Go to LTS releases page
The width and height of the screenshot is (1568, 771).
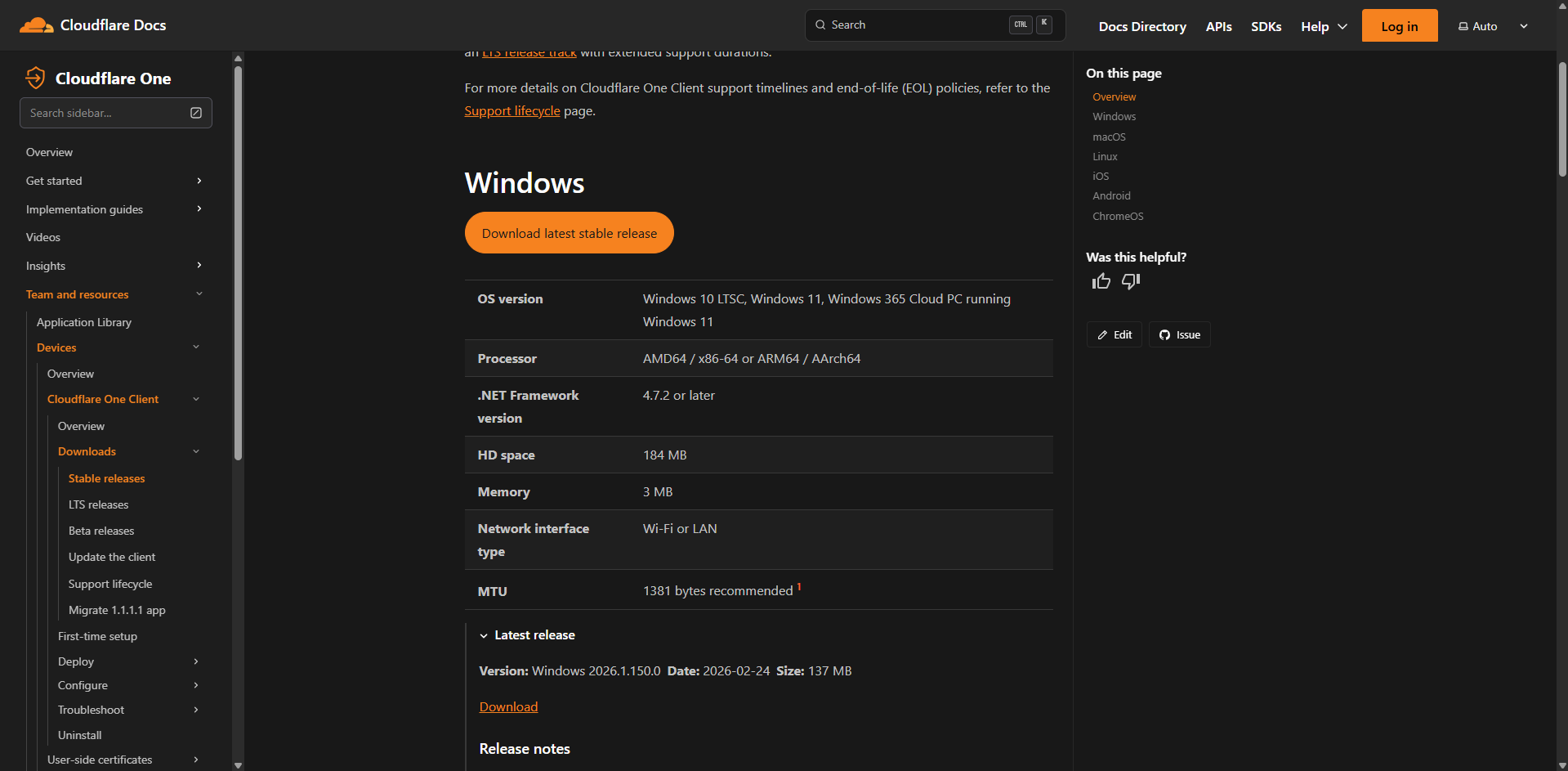point(98,504)
